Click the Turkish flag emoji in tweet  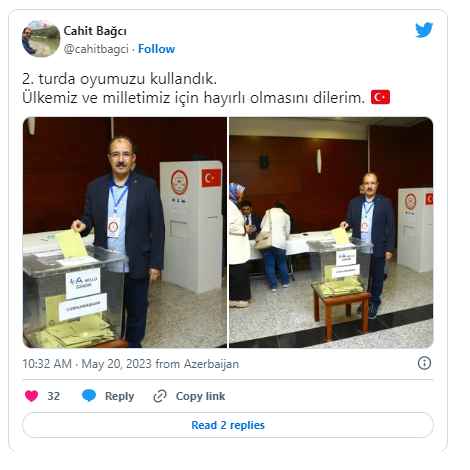click(380, 97)
